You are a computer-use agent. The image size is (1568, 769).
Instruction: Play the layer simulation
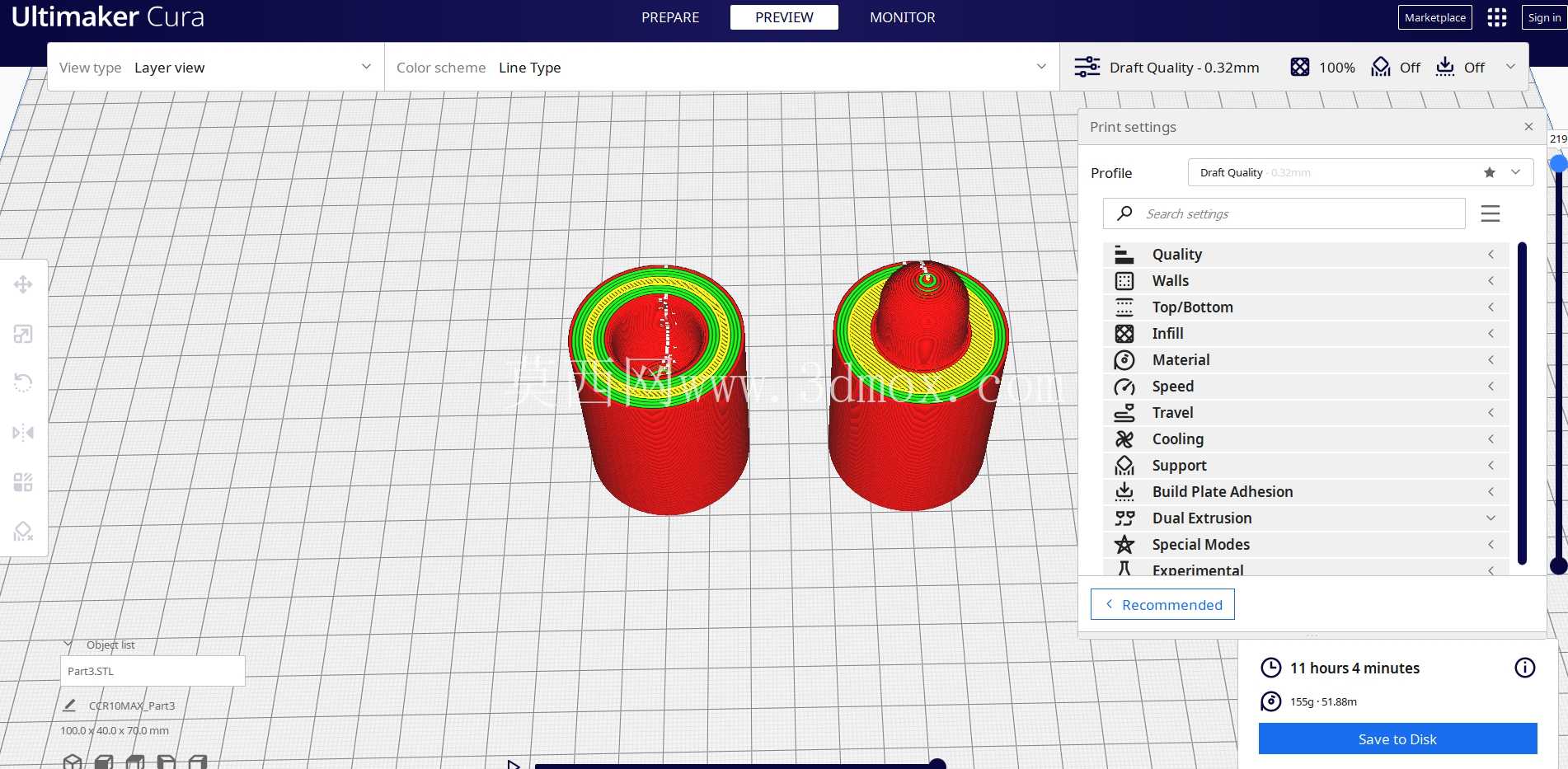(x=514, y=764)
